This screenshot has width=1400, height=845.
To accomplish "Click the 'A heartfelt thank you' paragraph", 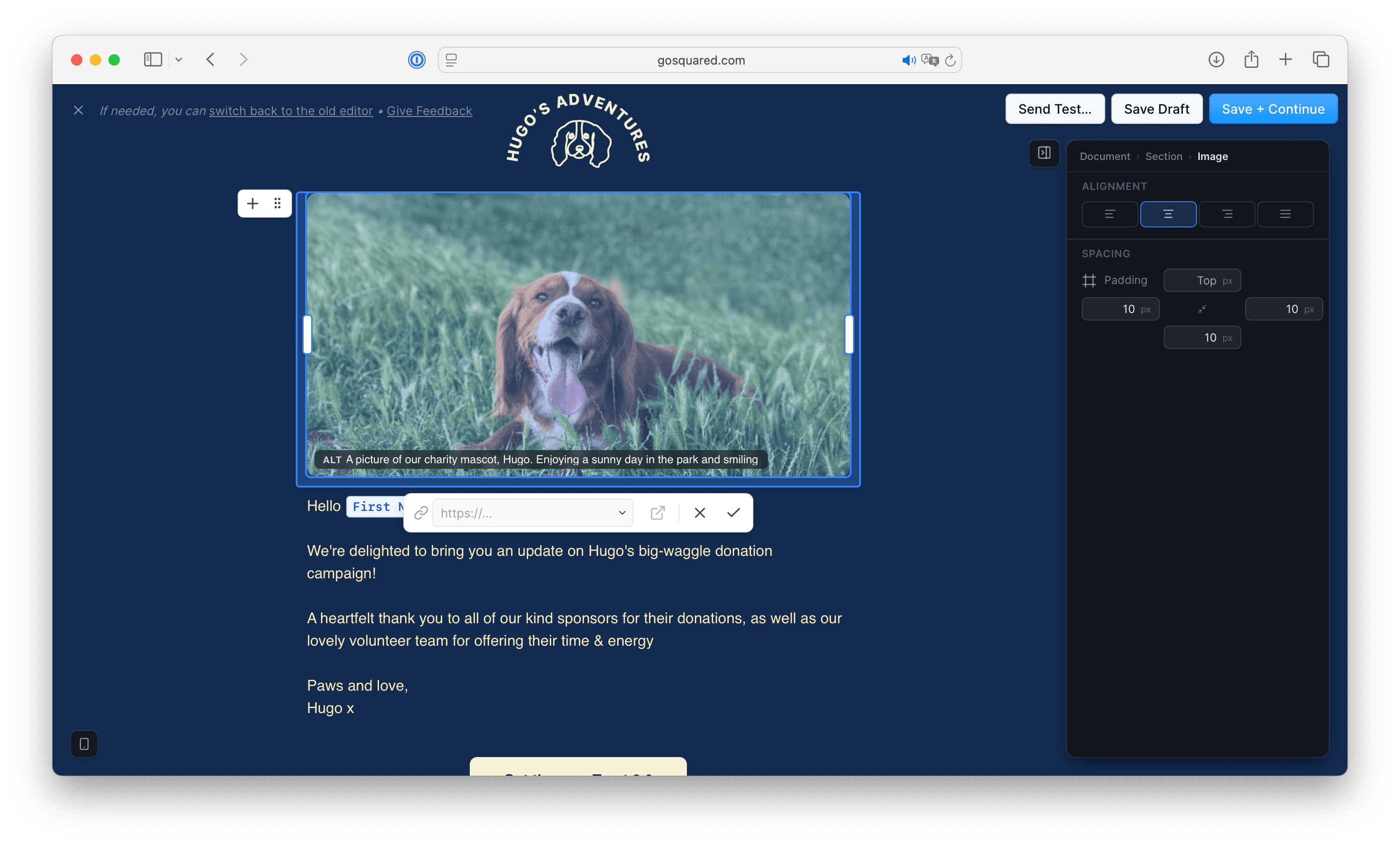I will [574, 629].
